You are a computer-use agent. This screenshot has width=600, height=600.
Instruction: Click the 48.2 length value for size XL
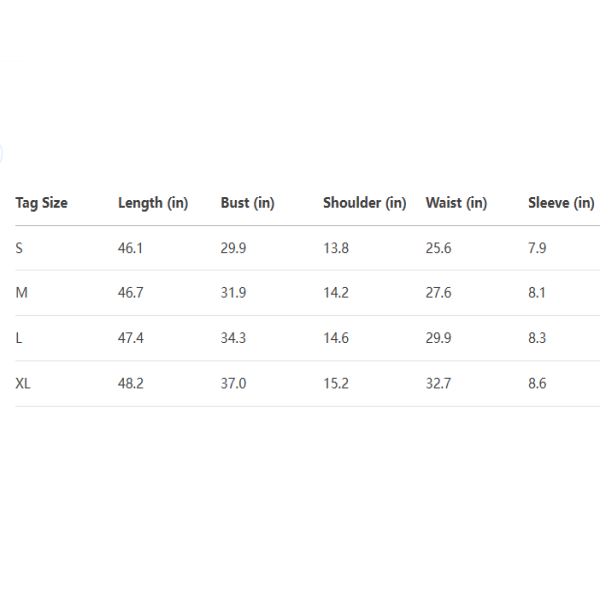tap(131, 383)
